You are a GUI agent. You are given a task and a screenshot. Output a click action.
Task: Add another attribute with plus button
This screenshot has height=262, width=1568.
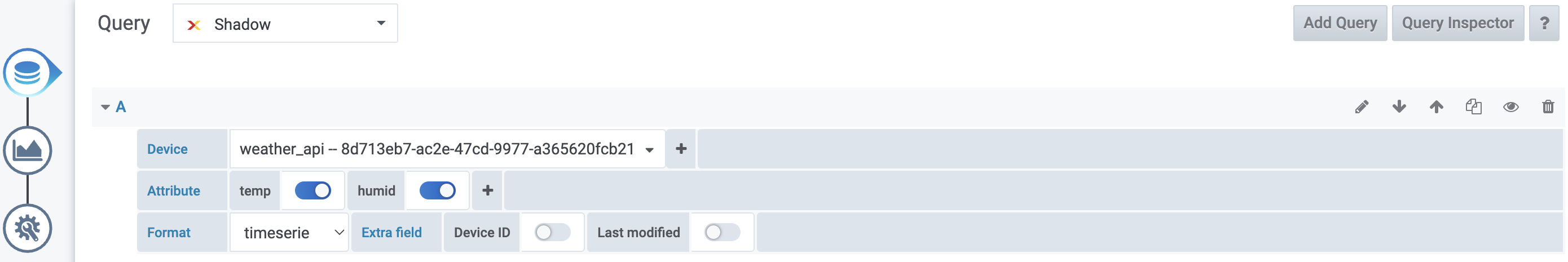[x=487, y=191]
